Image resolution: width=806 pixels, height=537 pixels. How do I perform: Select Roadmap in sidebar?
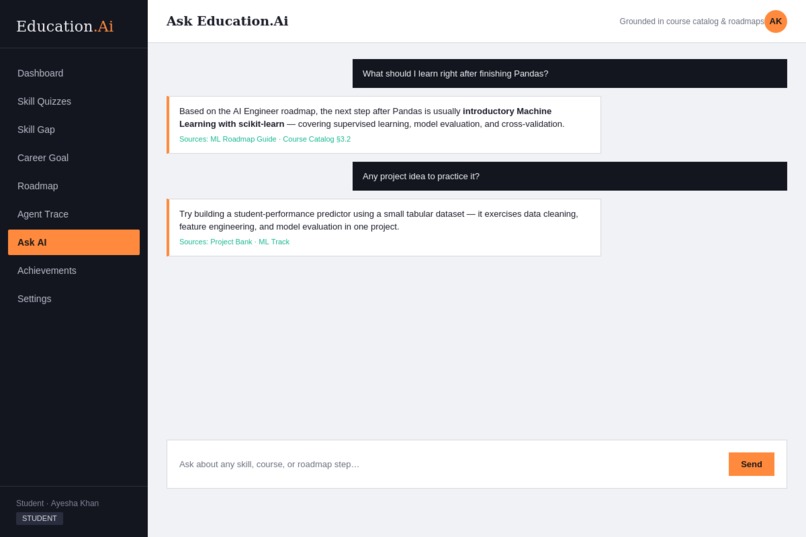(74, 186)
